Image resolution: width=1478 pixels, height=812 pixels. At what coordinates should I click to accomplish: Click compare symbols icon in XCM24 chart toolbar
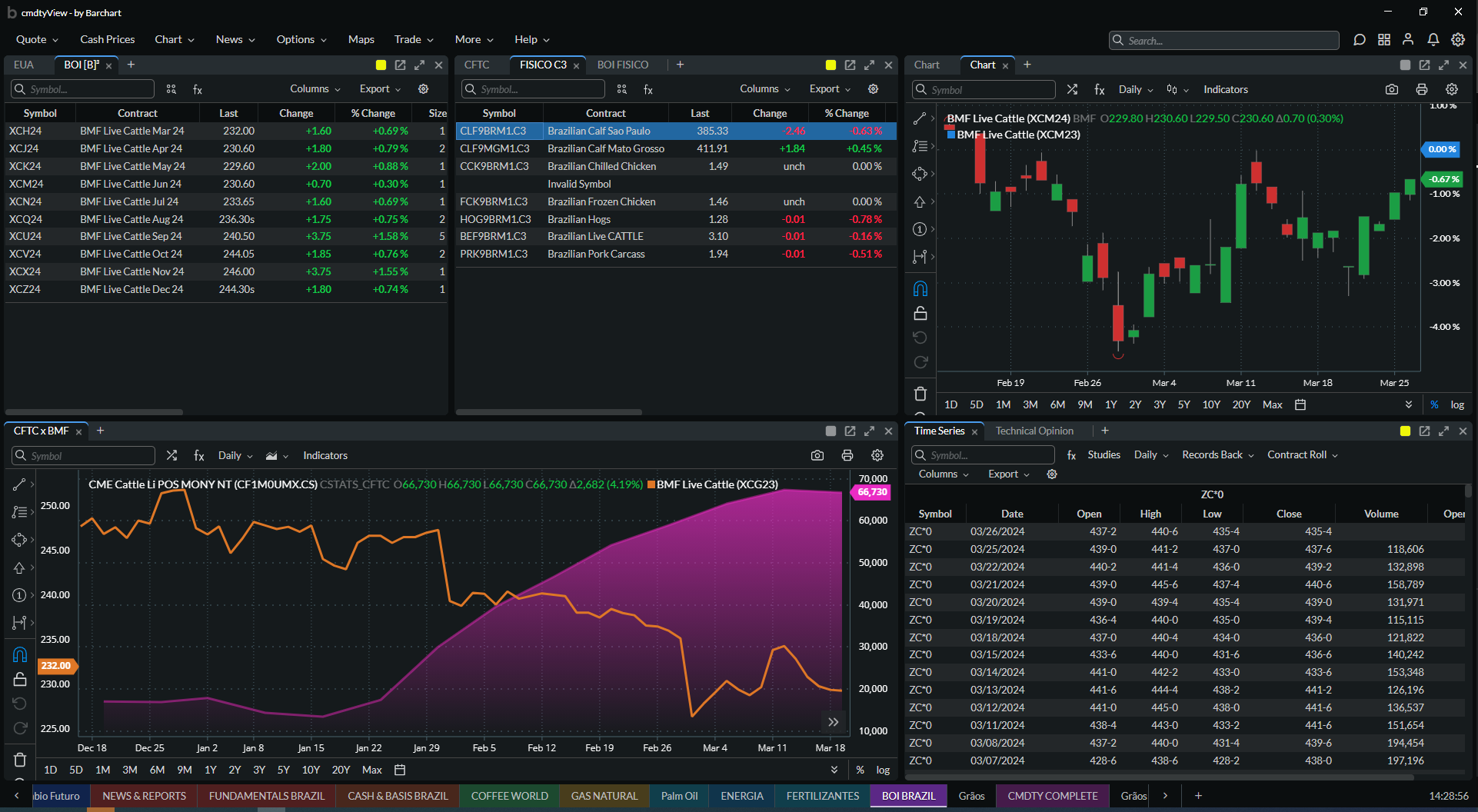1072,89
